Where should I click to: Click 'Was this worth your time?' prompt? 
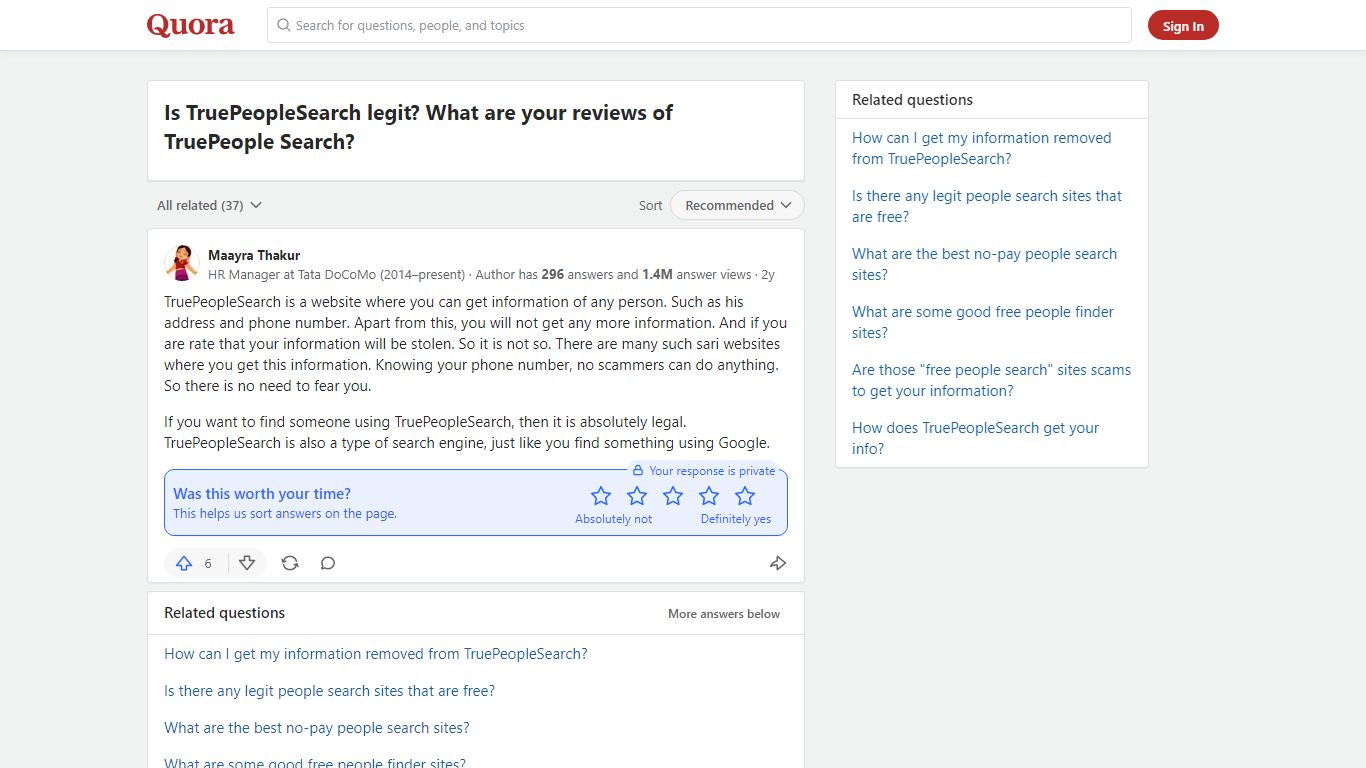262,494
